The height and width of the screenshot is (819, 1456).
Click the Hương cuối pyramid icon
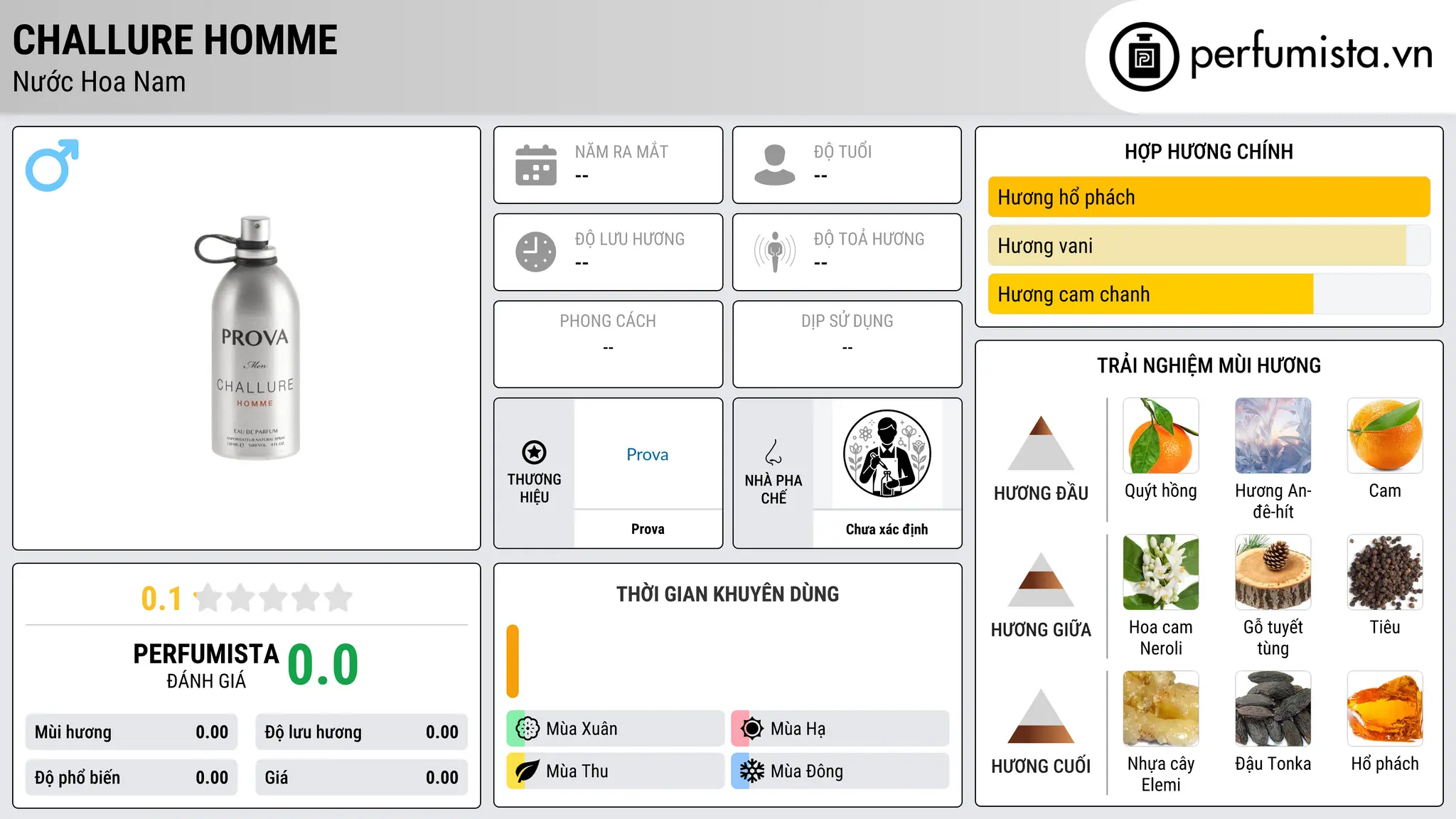[x=1041, y=716]
